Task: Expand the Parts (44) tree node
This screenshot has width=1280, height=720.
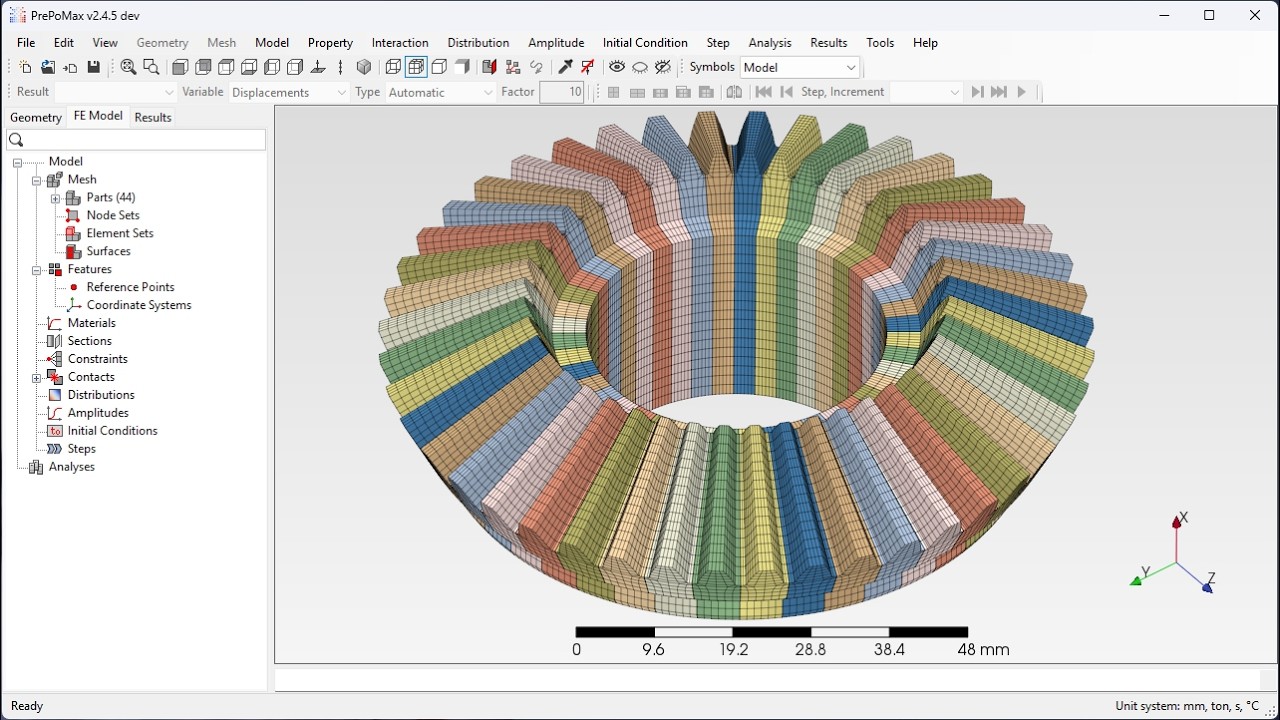Action: 56,198
